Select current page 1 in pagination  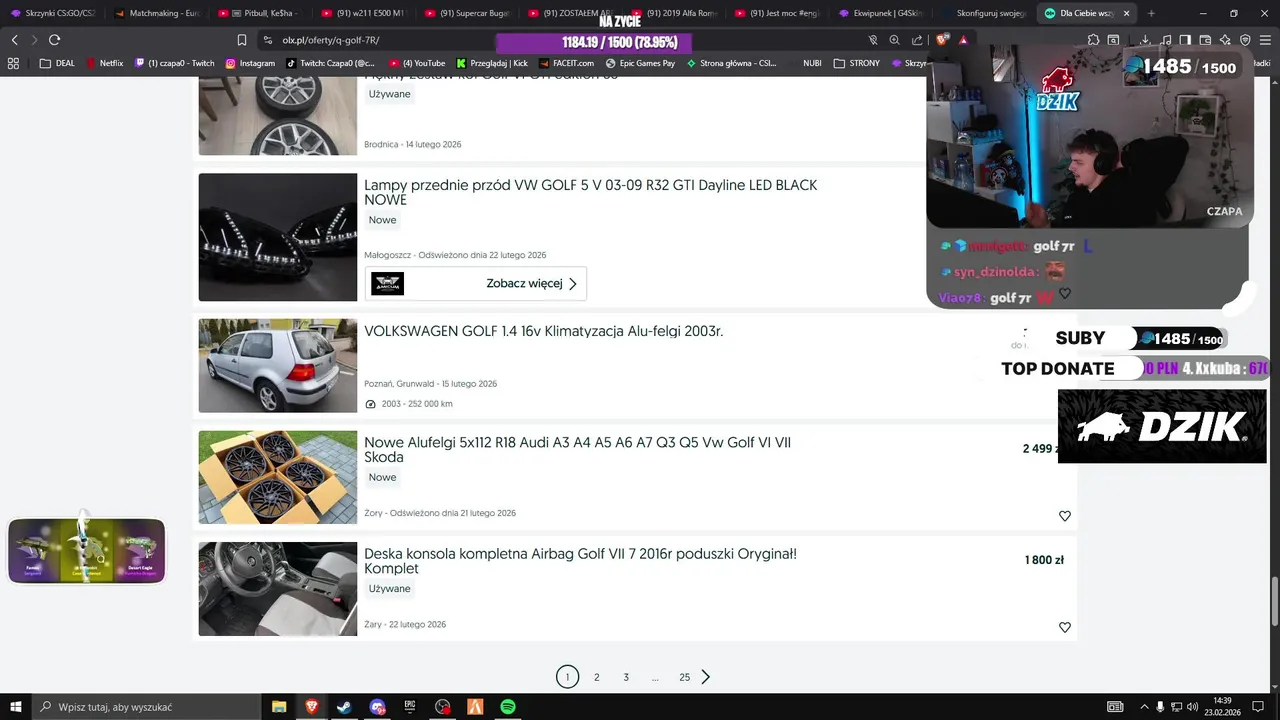567,677
